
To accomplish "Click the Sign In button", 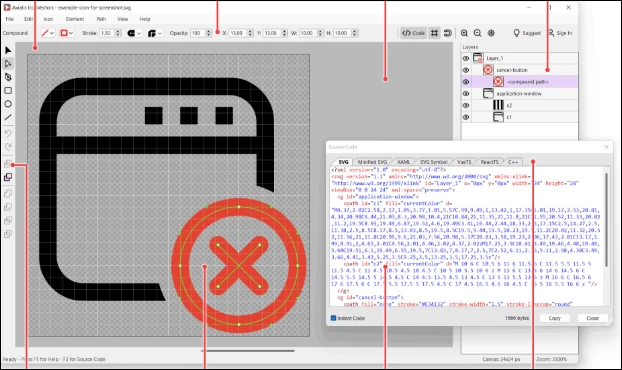I will (x=560, y=33).
